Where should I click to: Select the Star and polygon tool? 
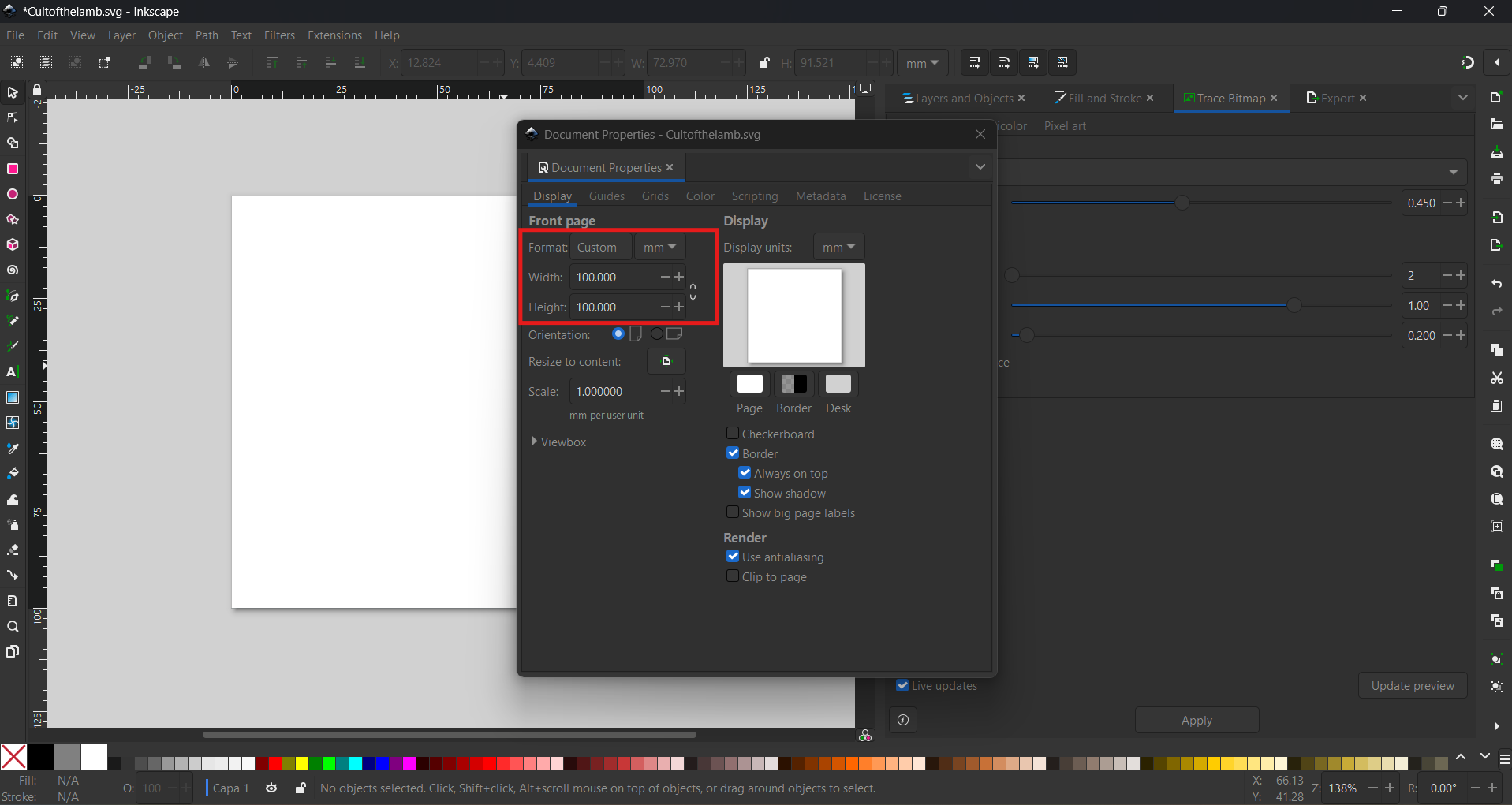coord(13,219)
